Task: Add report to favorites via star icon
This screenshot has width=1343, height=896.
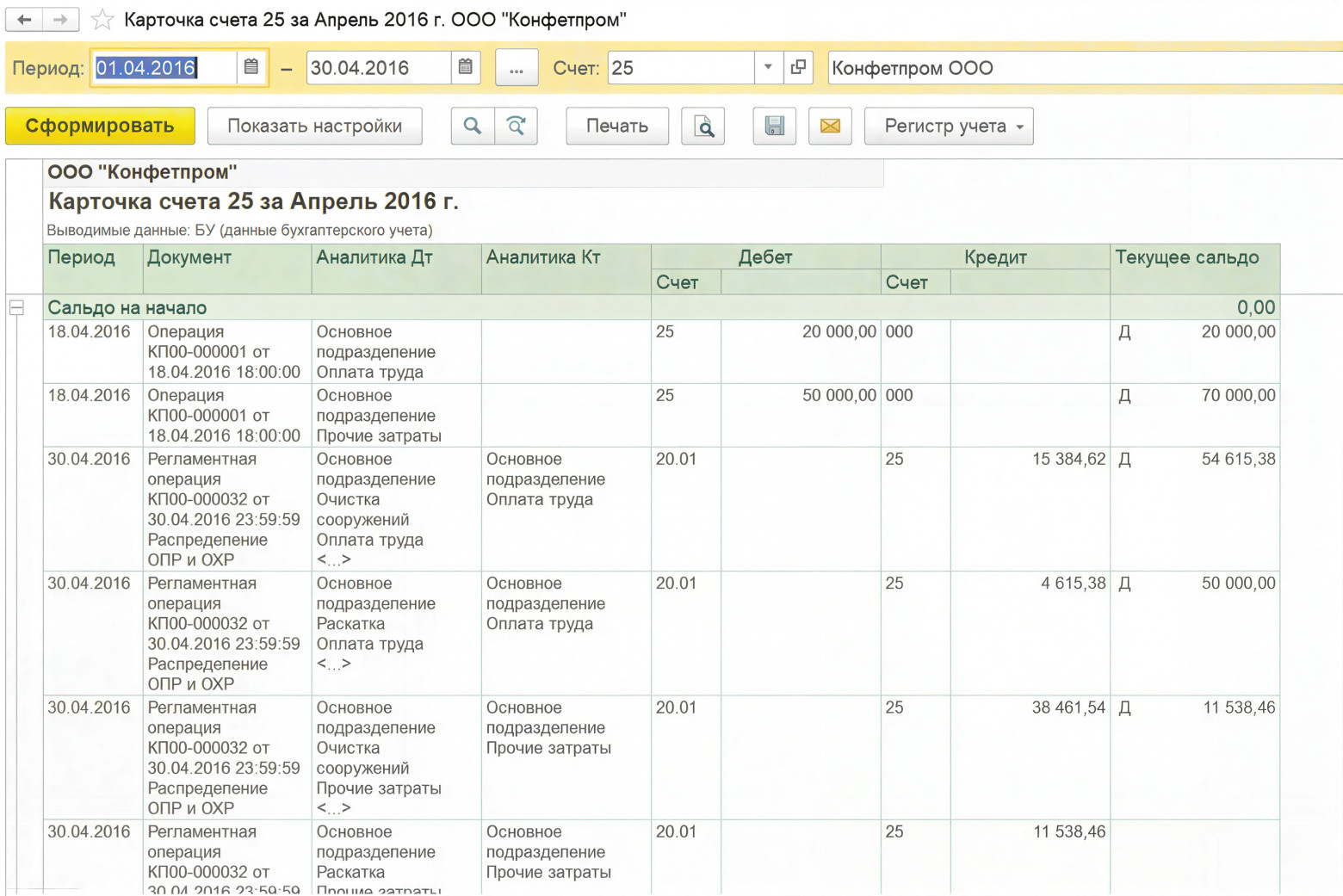Action: [x=102, y=19]
